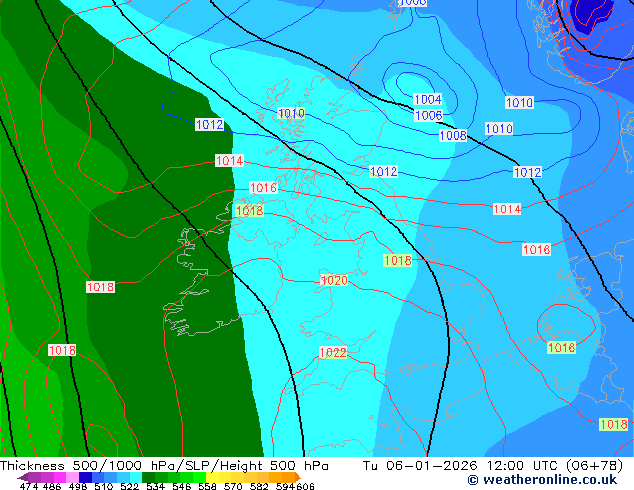The height and width of the screenshot is (490, 634).
Task: Click legend value 474
Action: (x=29, y=486)
